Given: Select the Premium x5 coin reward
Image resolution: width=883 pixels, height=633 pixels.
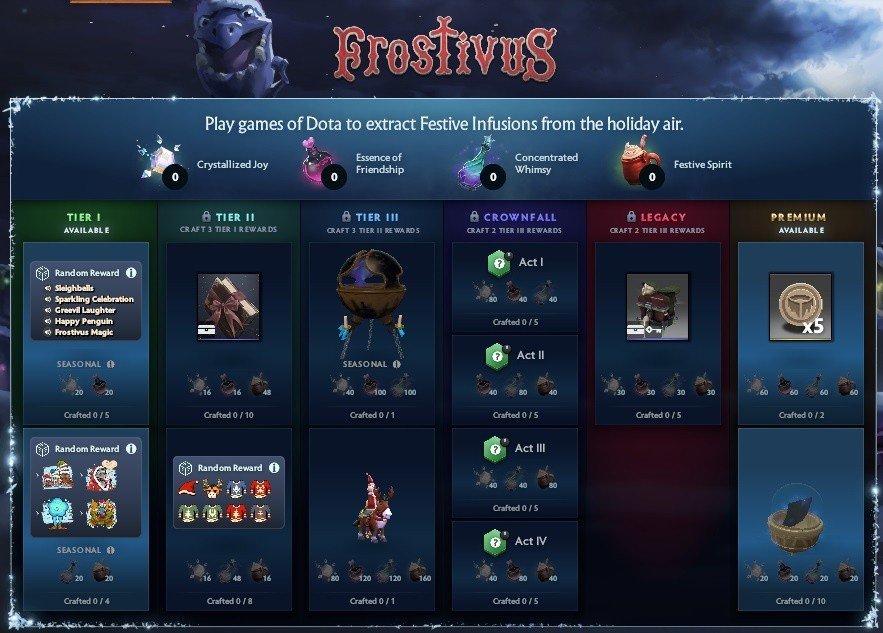Looking at the screenshot, I should (800, 307).
